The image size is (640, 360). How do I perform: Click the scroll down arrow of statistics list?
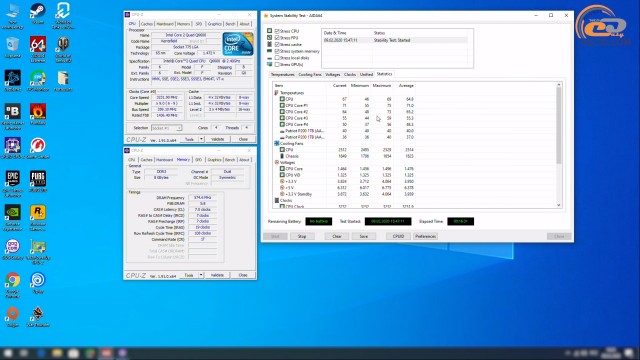[559, 205]
